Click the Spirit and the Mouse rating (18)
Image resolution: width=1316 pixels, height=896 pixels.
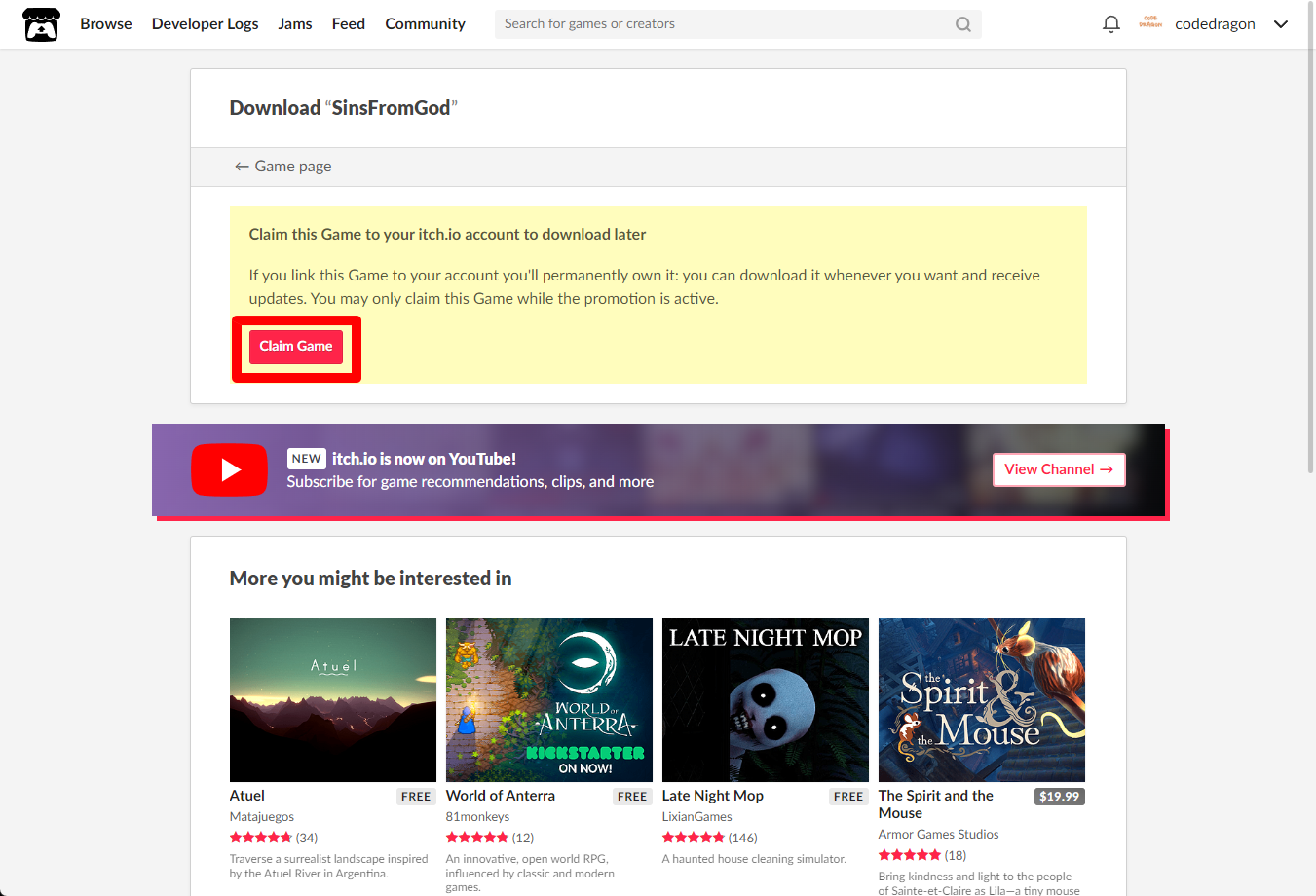point(922,855)
